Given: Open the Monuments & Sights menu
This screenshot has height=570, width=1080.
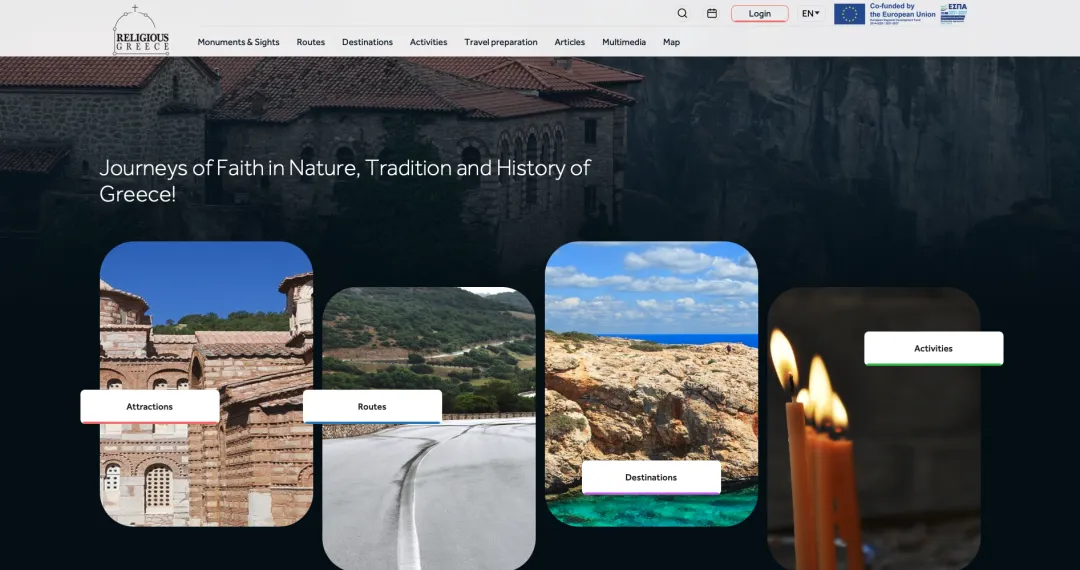Looking at the screenshot, I should (238, 42).
